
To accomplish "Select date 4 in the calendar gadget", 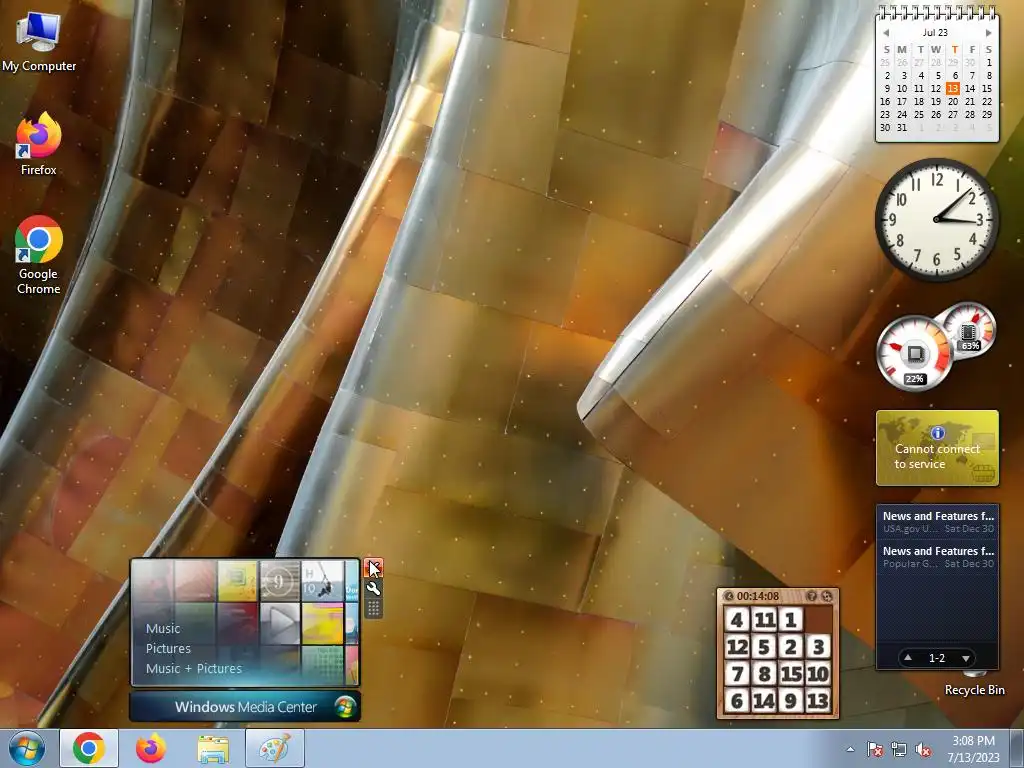I will pyautogui.click(x=921, y=75).
